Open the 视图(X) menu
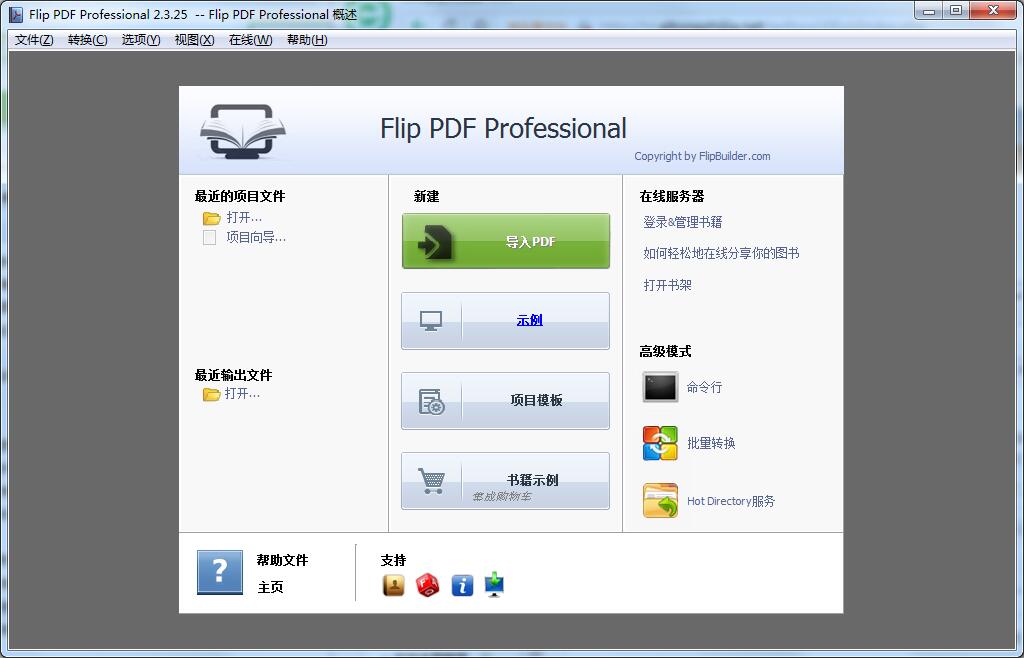1024x658 pixels. tap(195, 40)
